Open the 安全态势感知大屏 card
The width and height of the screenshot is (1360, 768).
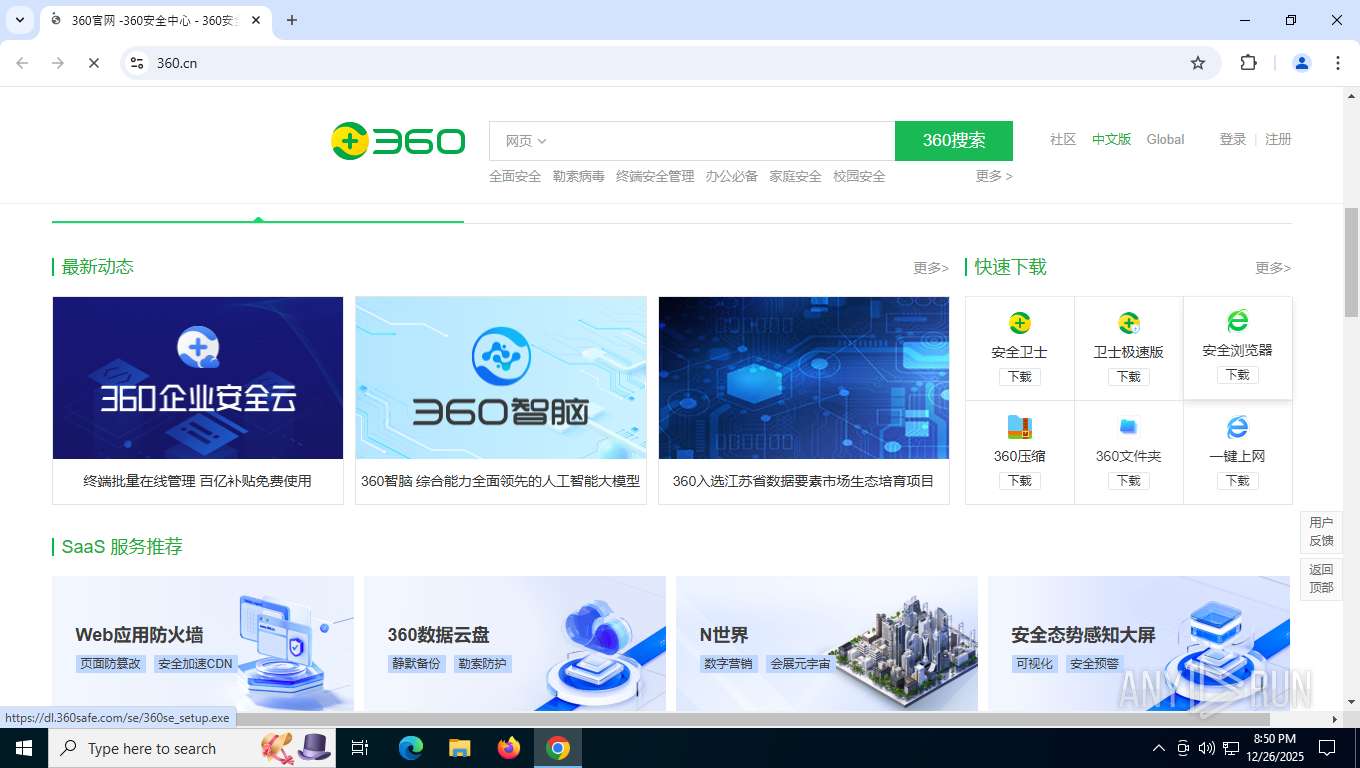point(1139,643)
